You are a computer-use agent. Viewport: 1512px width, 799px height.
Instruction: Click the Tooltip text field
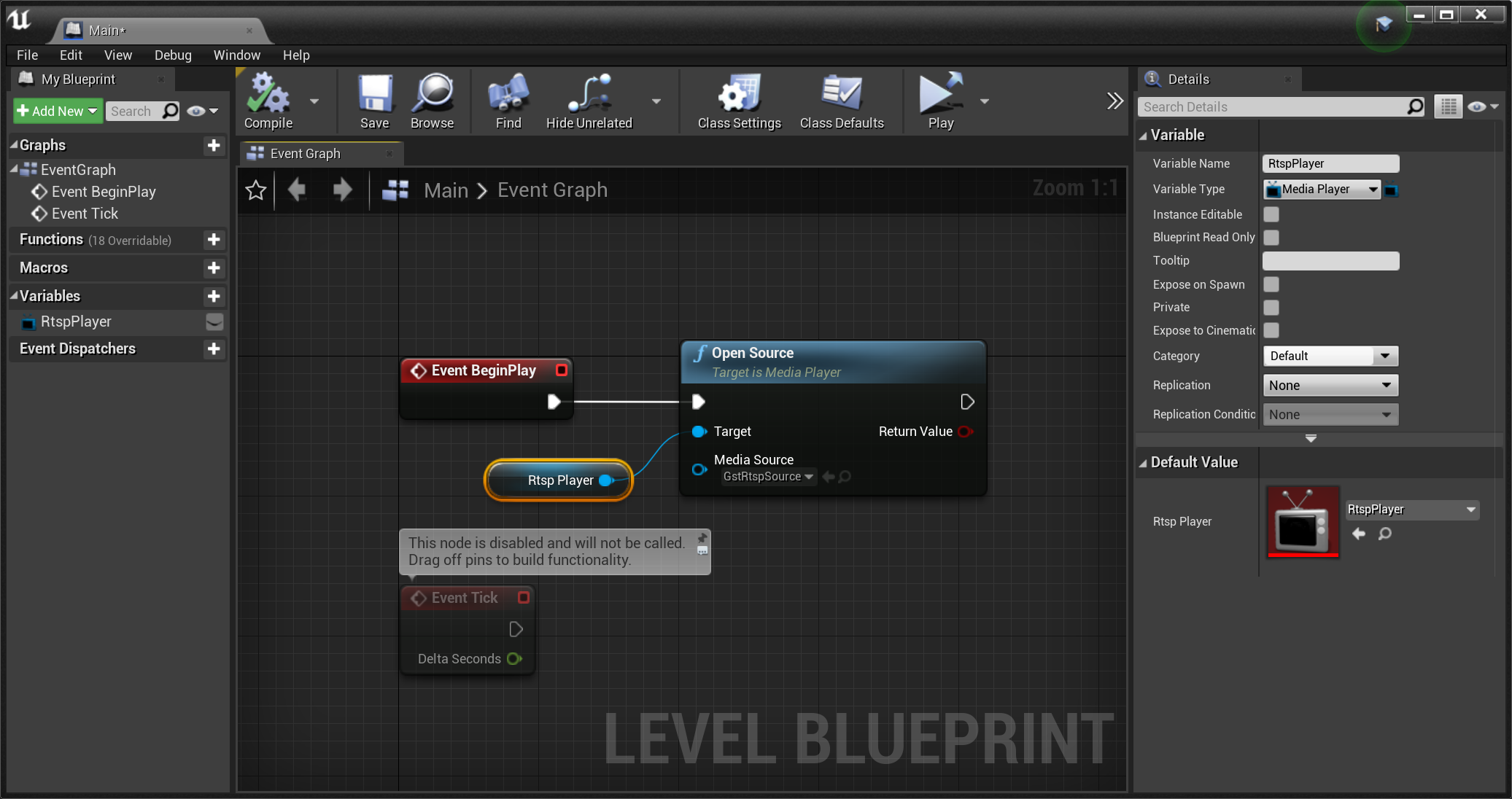[x=1330, y=260]
